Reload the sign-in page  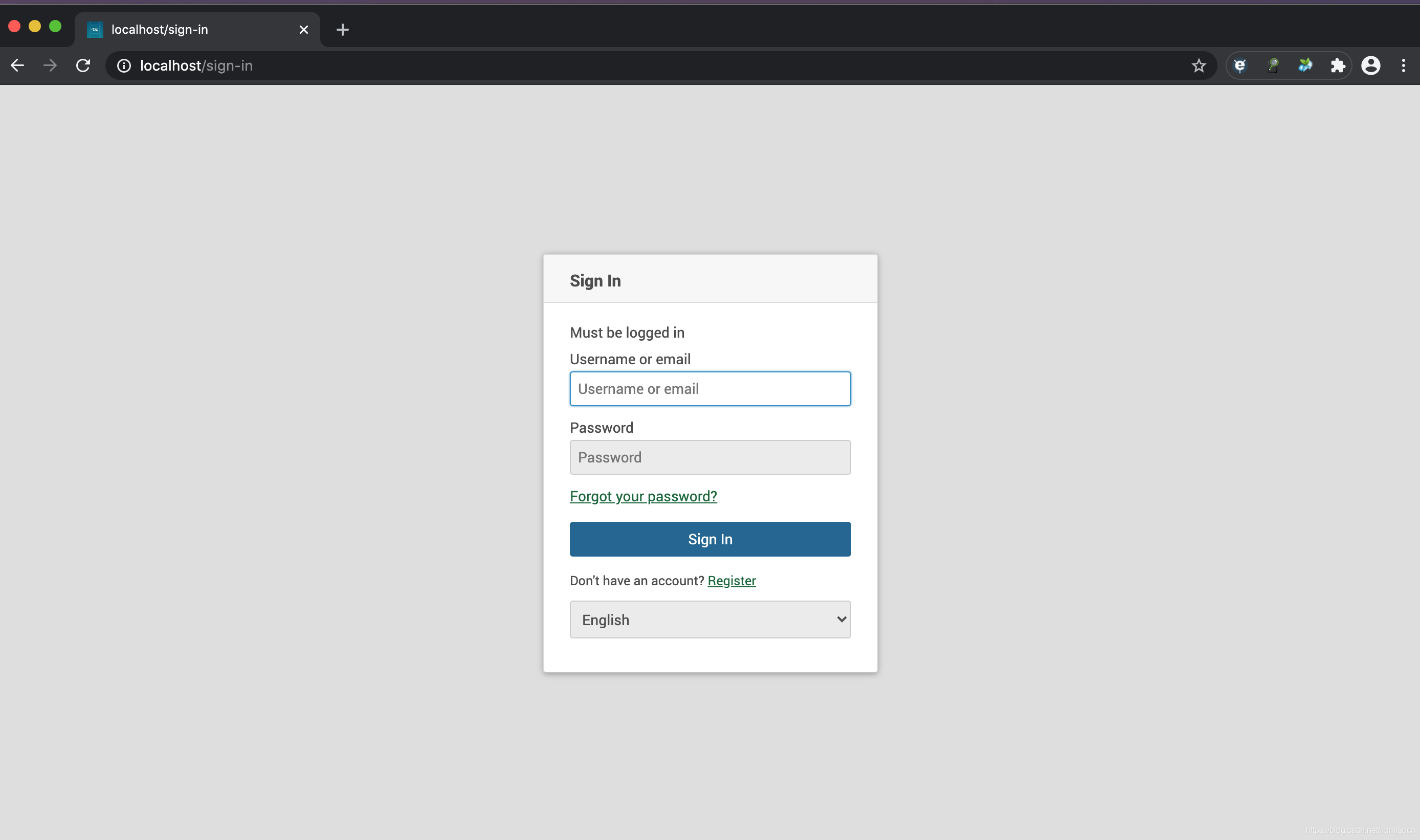coord(83,65)
